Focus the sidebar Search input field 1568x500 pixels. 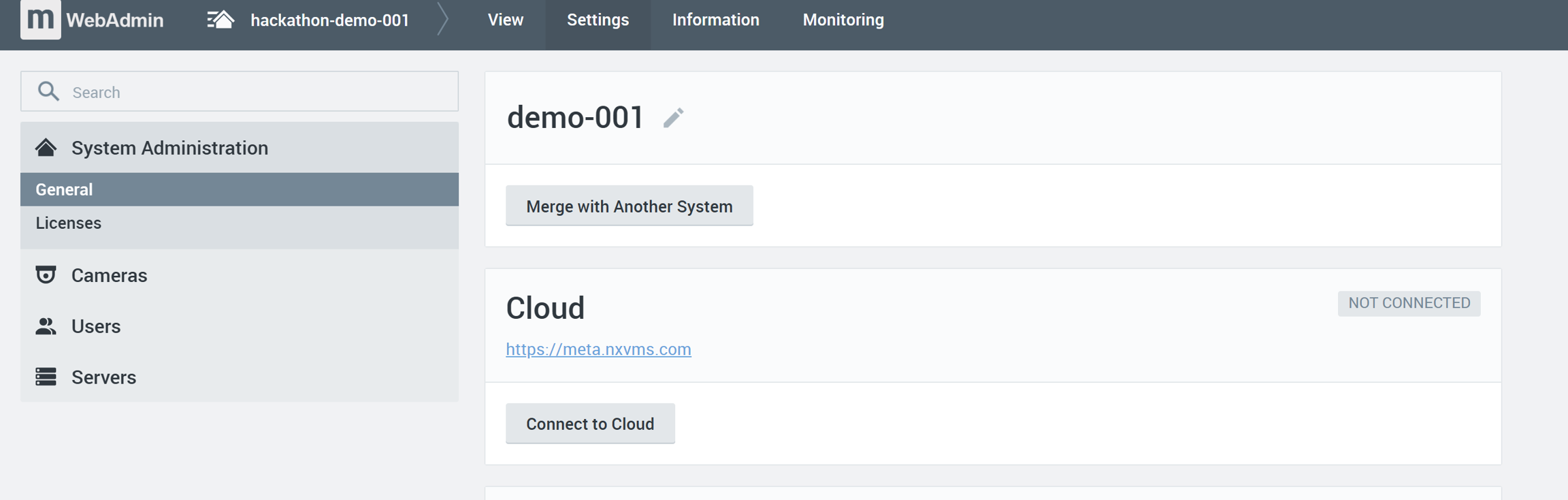259,92
